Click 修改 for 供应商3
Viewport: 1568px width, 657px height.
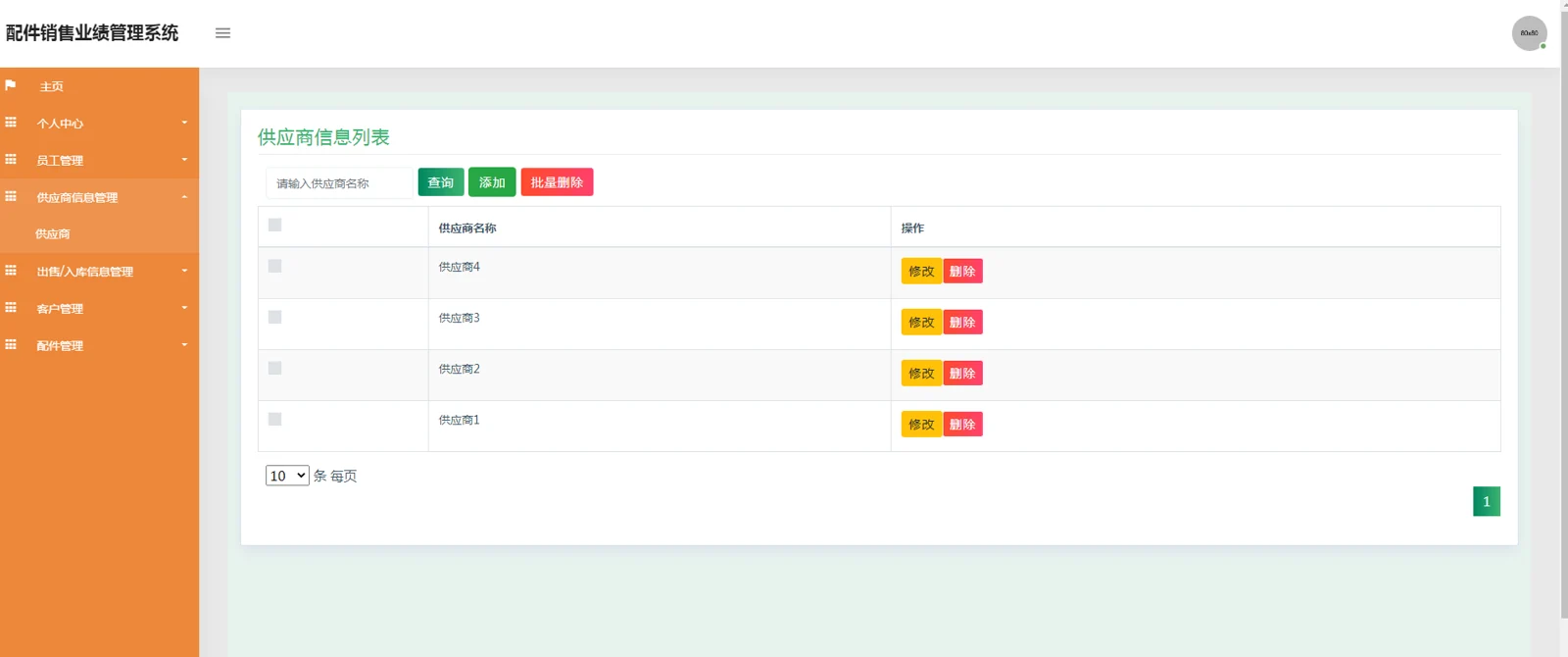pos(921,323)
